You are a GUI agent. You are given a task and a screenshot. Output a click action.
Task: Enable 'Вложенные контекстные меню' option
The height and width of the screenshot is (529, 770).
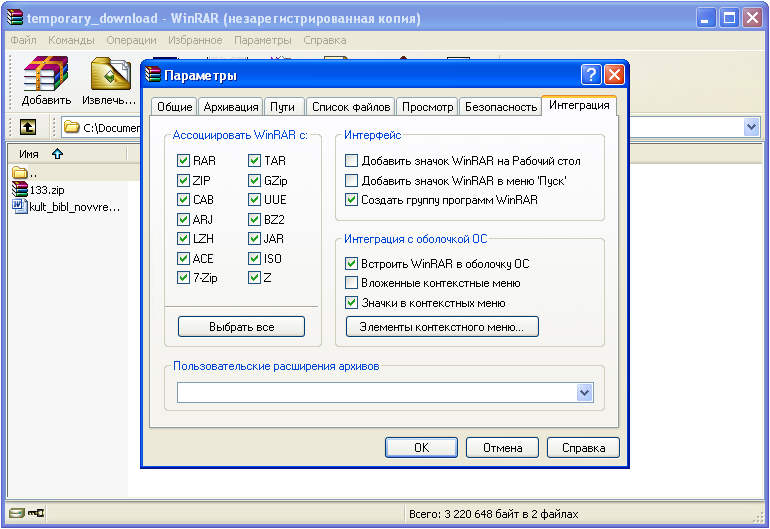click(x=351, y=283)
